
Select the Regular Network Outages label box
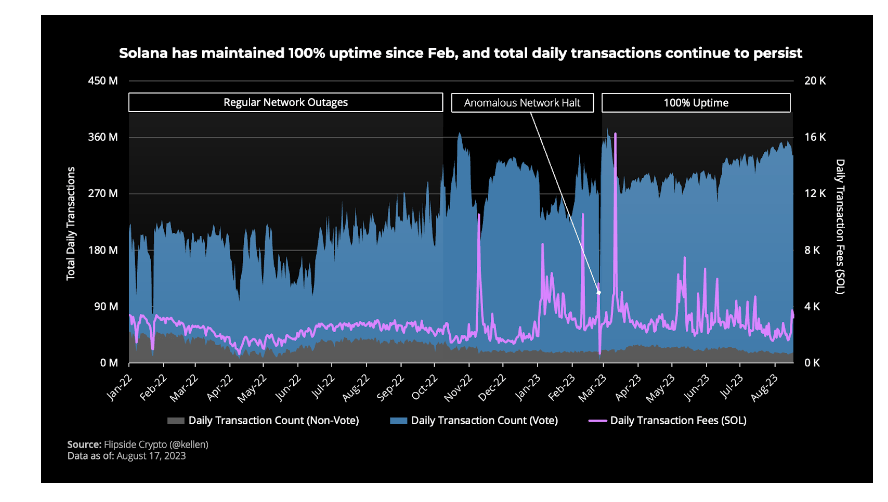click(x=285, y=103)
